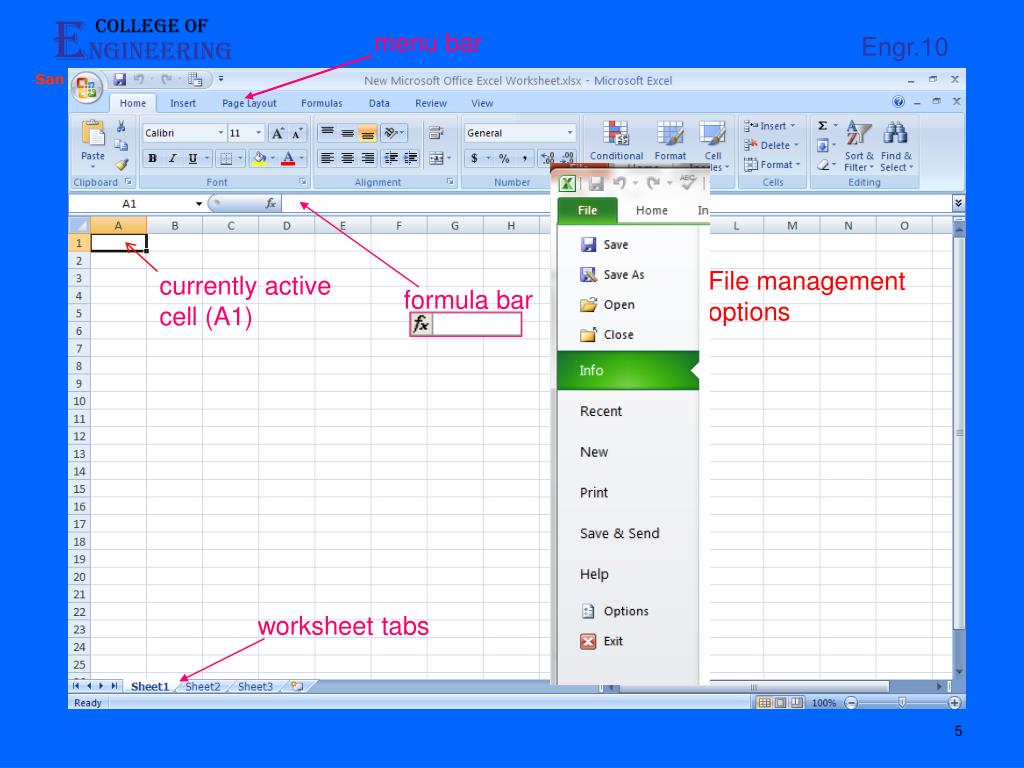
Task: Select Bottom Align icon
Action: (x=367, y=133)
